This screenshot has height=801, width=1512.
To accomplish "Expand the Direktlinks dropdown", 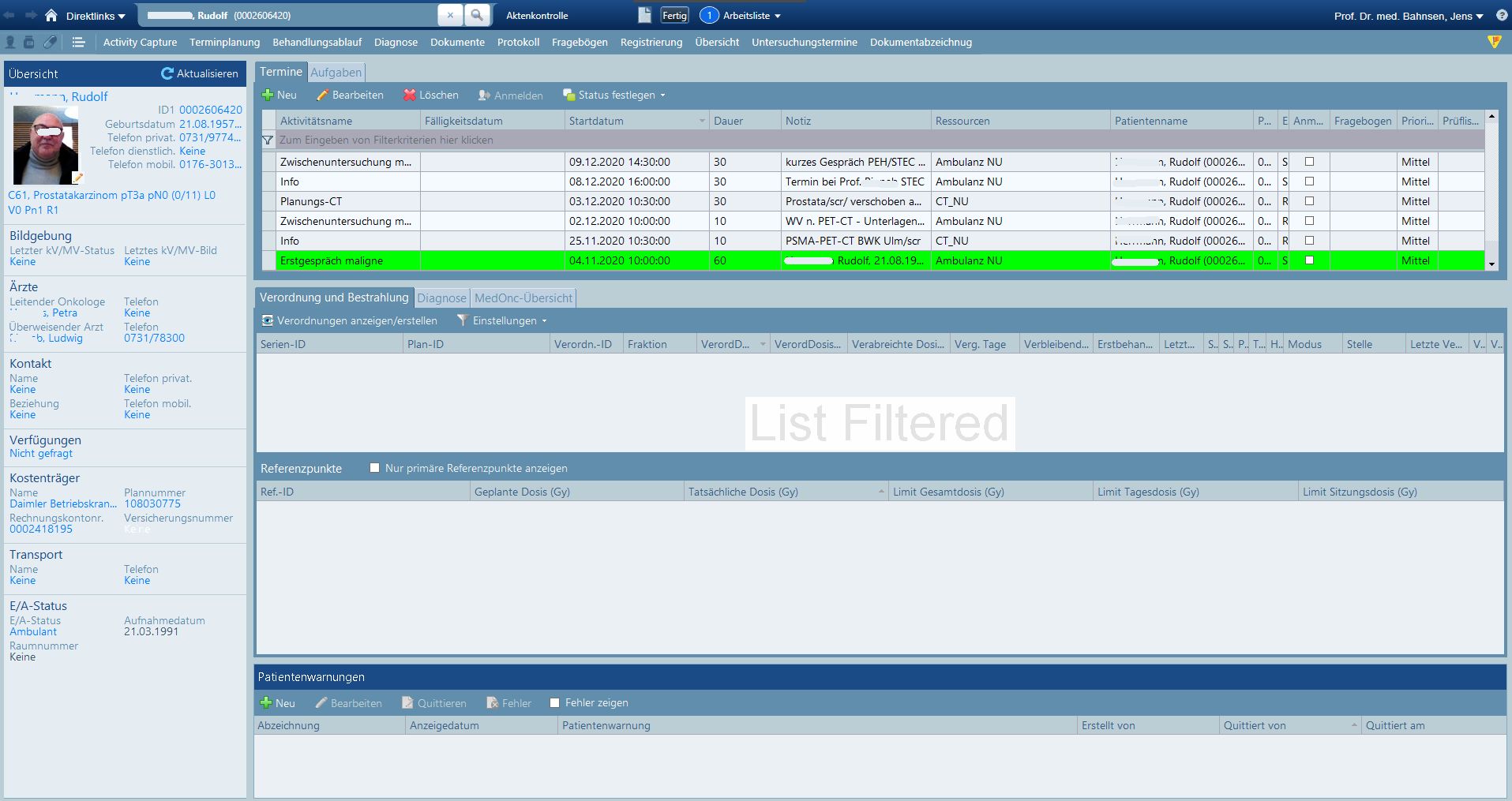I will click(96, 16).
